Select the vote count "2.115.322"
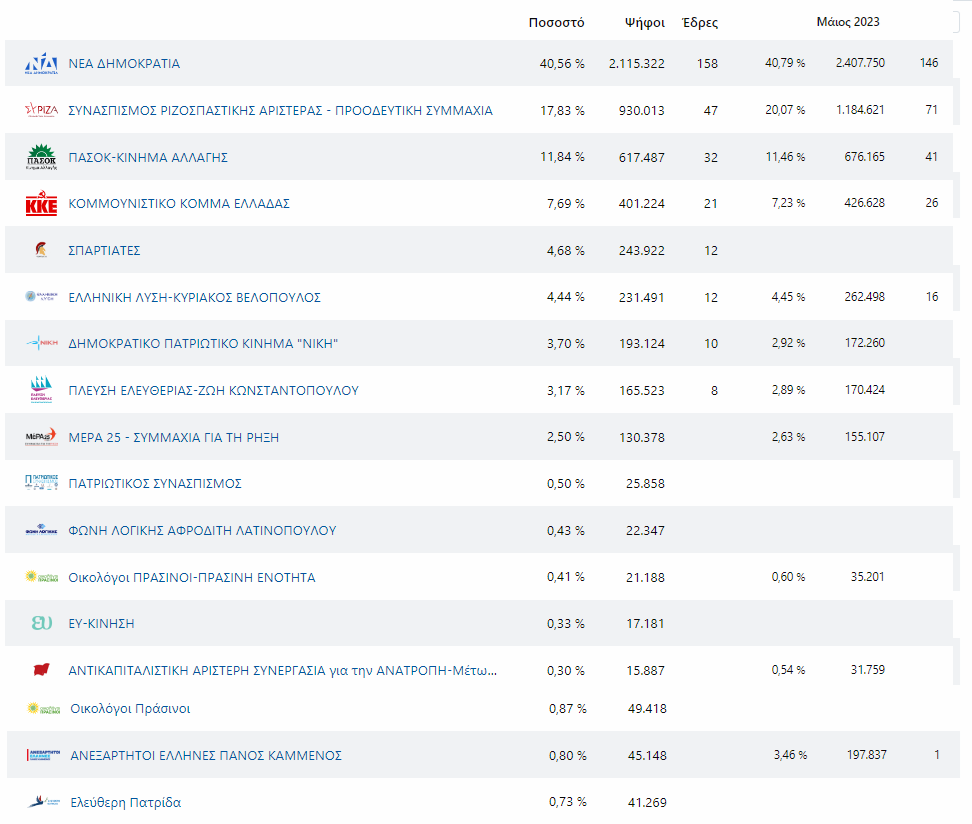This screenshot has width=972, height=824. pos(637,64)
